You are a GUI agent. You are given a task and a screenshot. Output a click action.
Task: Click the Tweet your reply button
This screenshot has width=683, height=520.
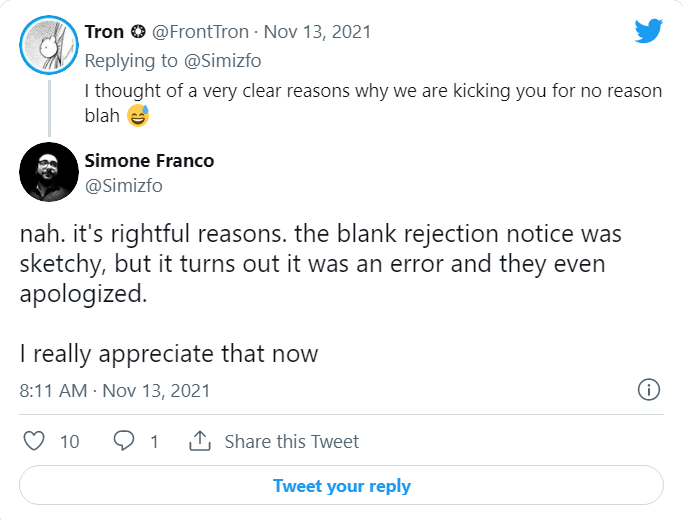click(x=342, y=485)
